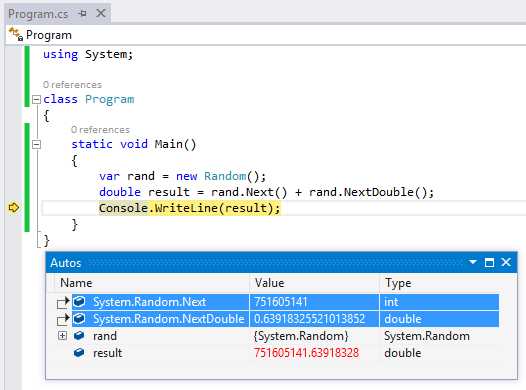This screenshot has height=390, width=526.
Task: Click the rand variable cube icon
Action: coord(79,335)
